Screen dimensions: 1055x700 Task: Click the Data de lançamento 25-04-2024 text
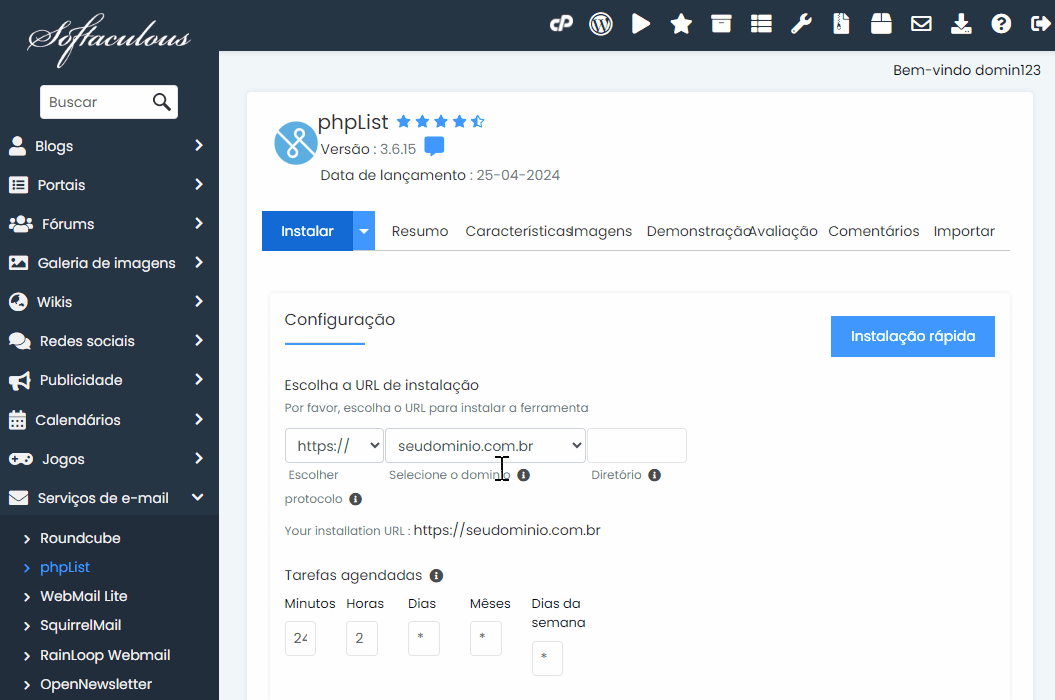(440, 176)
